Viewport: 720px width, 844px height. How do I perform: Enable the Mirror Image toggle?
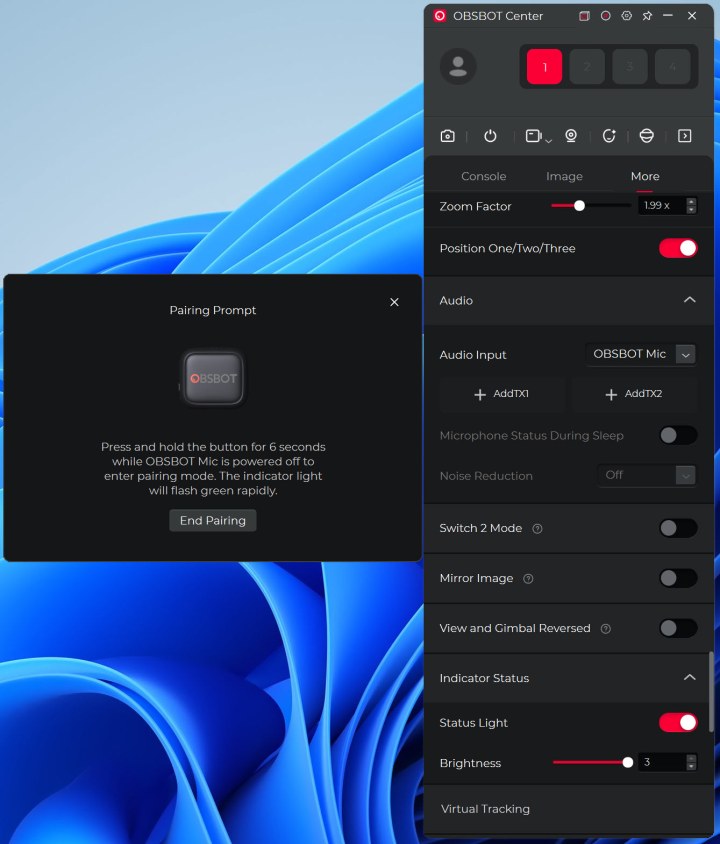coord(678,578)
